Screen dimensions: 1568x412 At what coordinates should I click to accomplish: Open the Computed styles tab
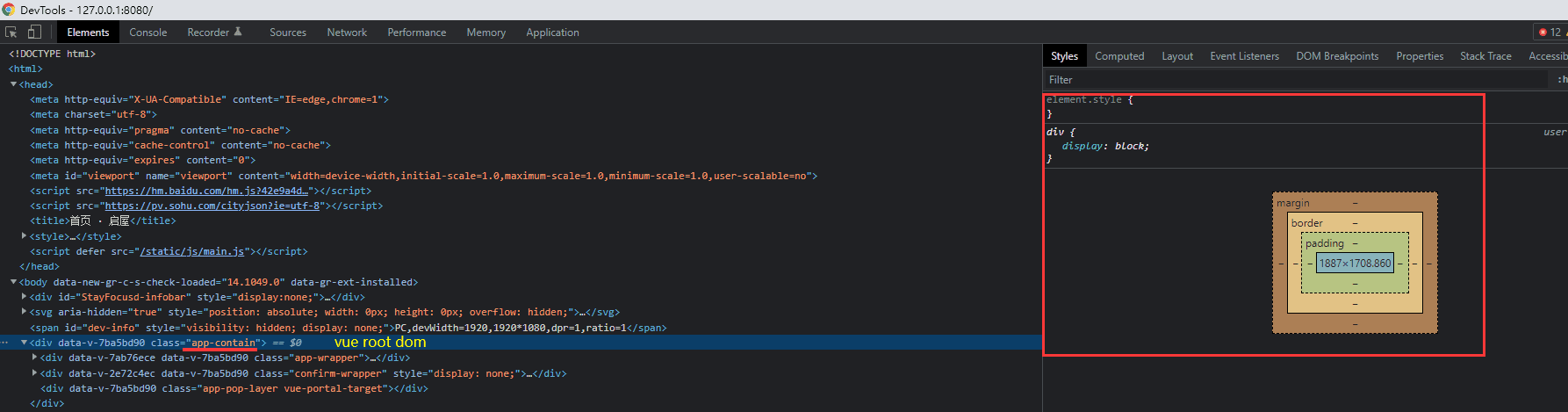pos(1119,56)
